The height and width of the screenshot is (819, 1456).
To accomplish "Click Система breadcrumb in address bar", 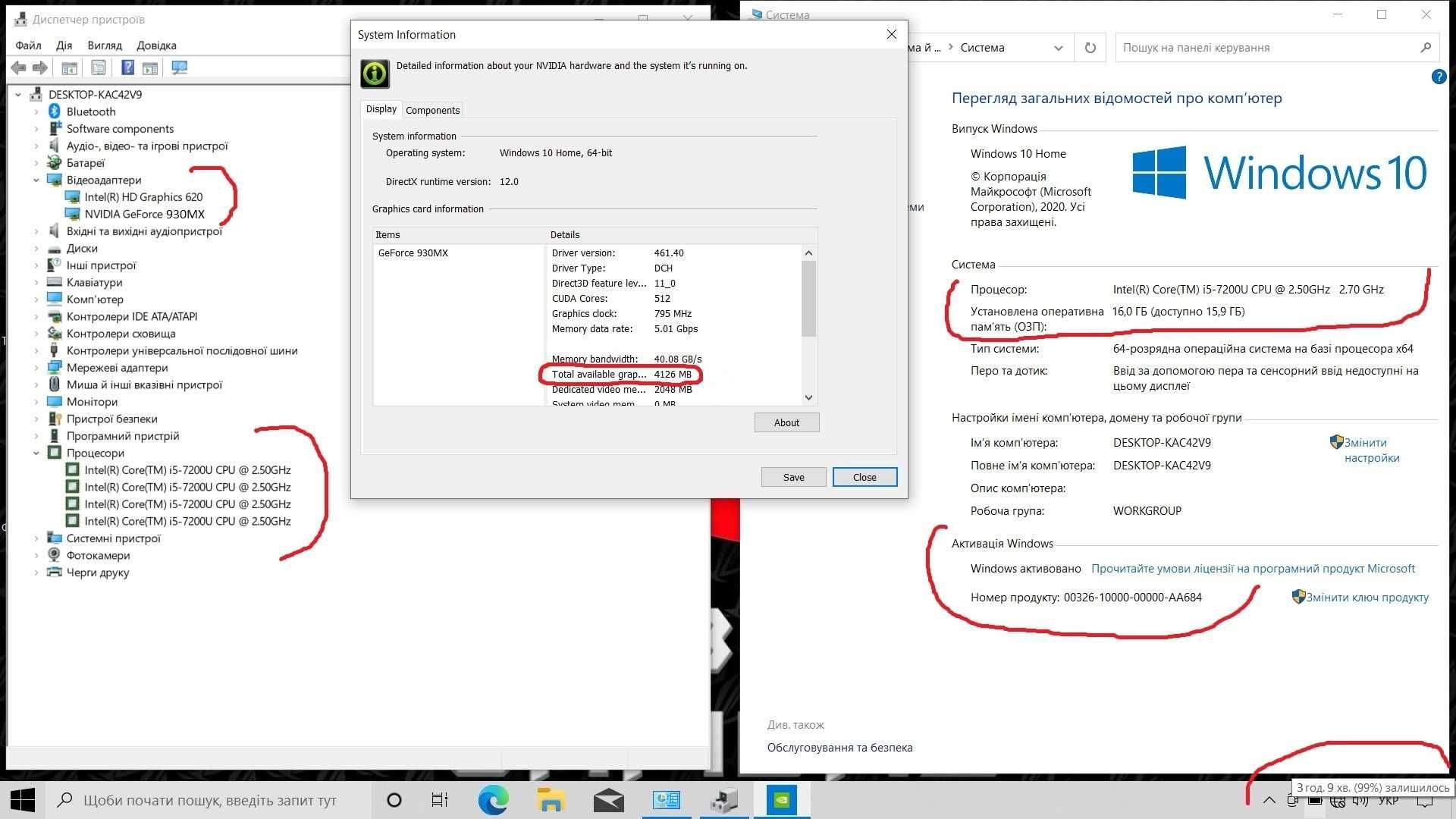I will point(982,48).
